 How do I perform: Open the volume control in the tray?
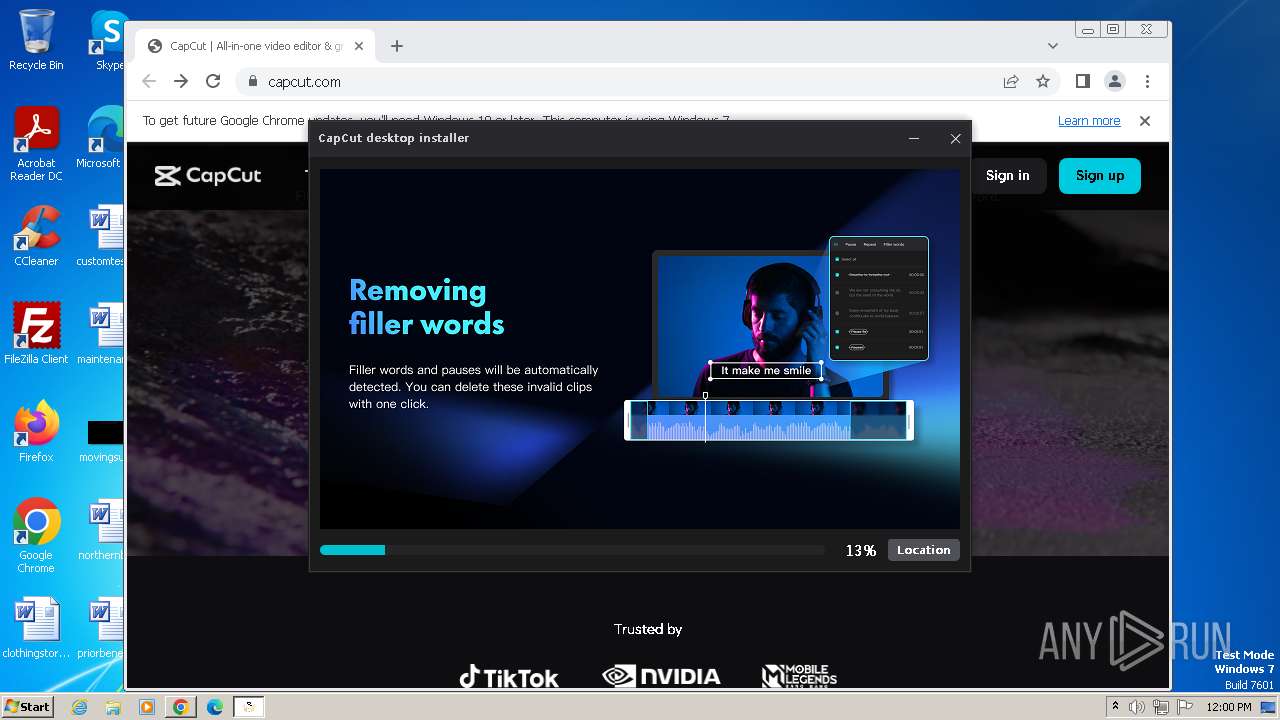click(x=1137, y=707)
